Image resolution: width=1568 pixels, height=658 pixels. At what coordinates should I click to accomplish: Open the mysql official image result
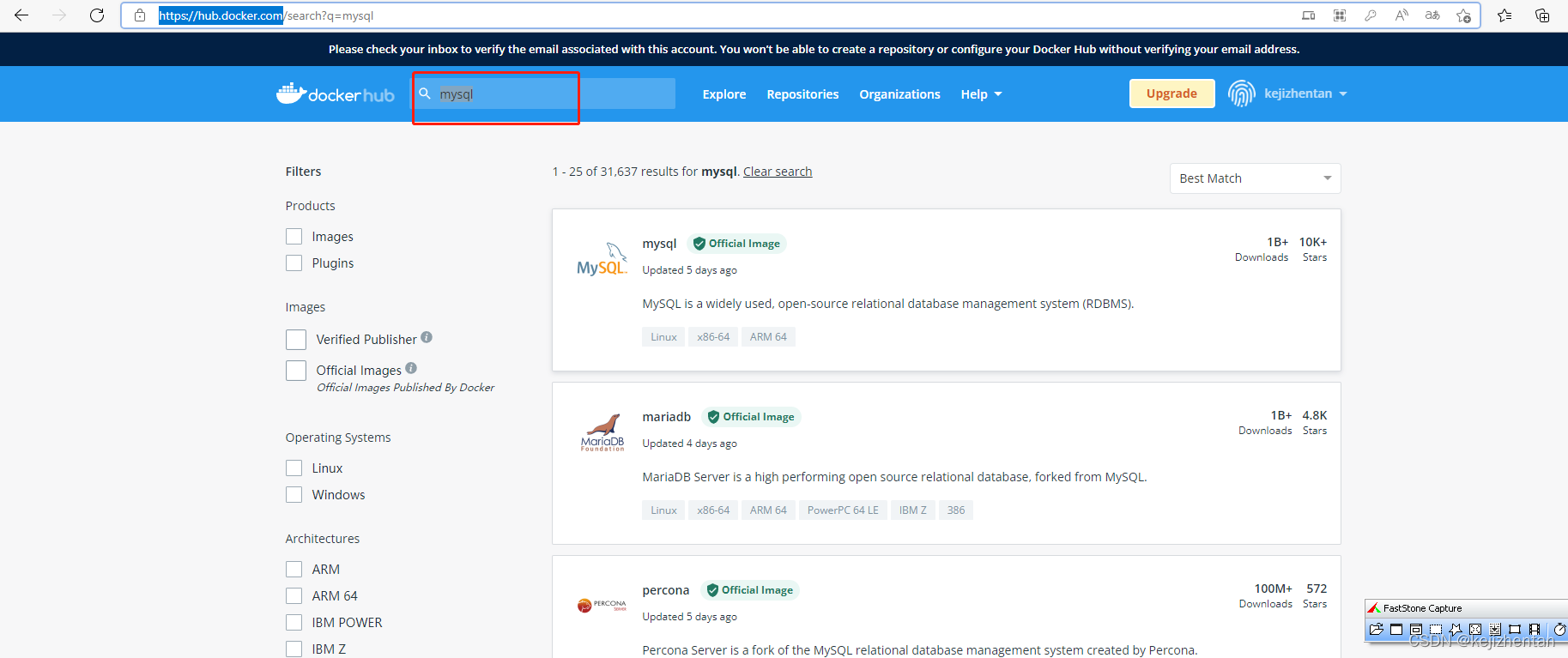pos(659,244)
